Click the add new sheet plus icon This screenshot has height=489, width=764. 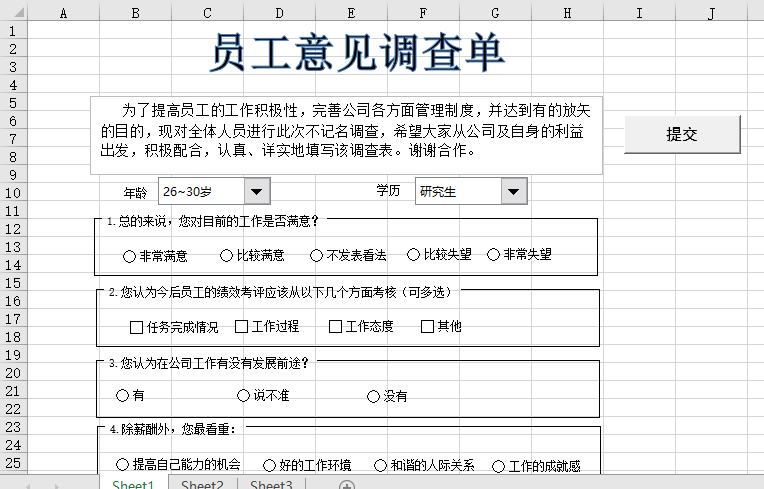[347, 485]
